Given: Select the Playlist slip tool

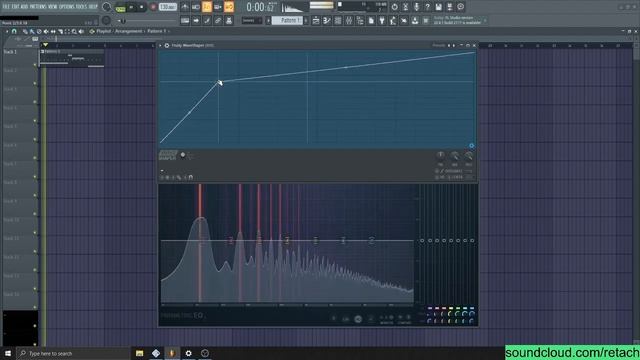Looking at the screenshot, I should click(53, 31).
